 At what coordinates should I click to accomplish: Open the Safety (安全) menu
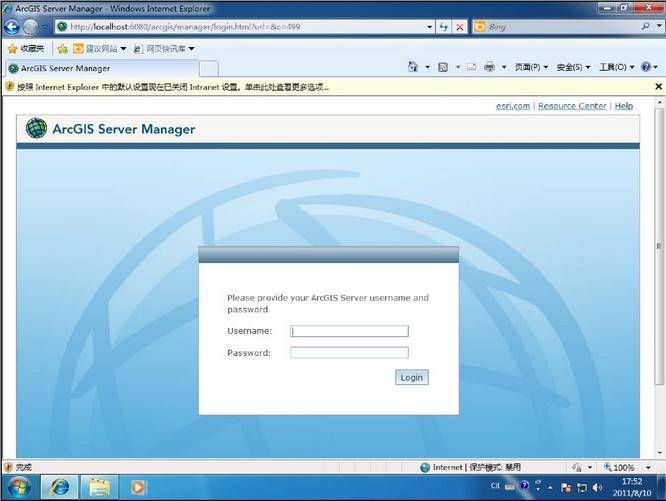click(x=573, y=67)
